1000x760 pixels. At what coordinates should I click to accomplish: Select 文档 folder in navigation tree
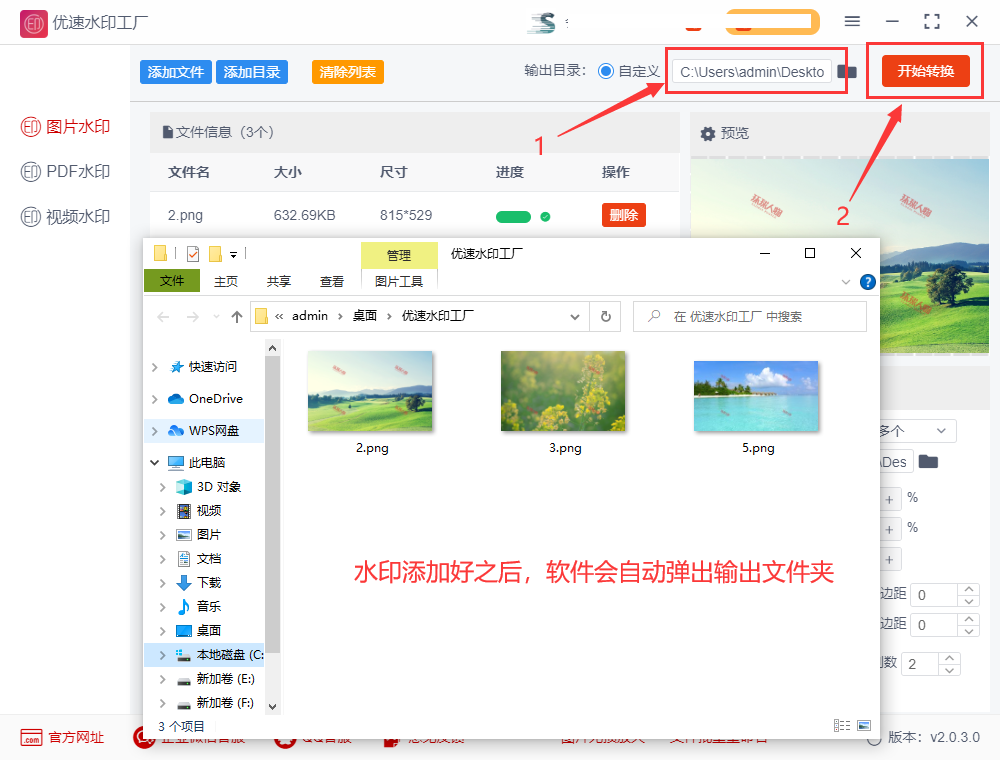tap(209, 559)
